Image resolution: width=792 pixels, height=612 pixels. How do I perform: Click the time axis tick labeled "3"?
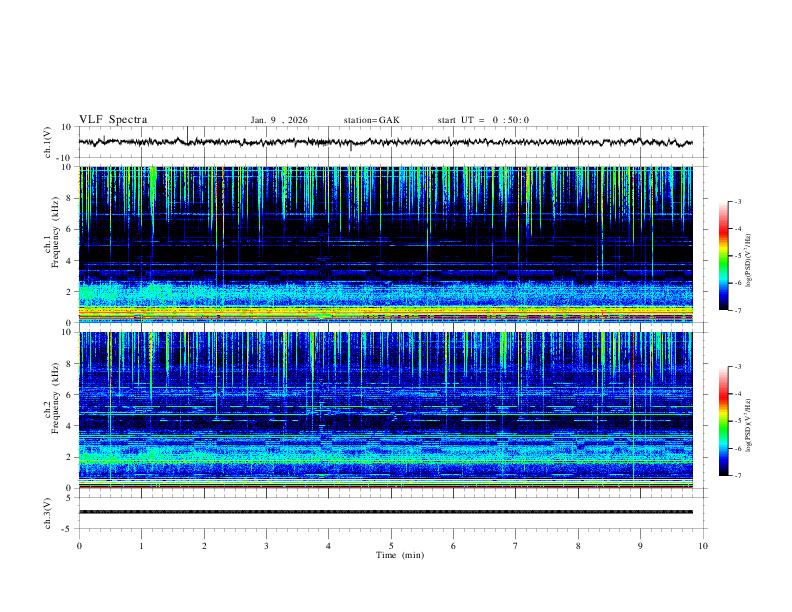point(266,546)
